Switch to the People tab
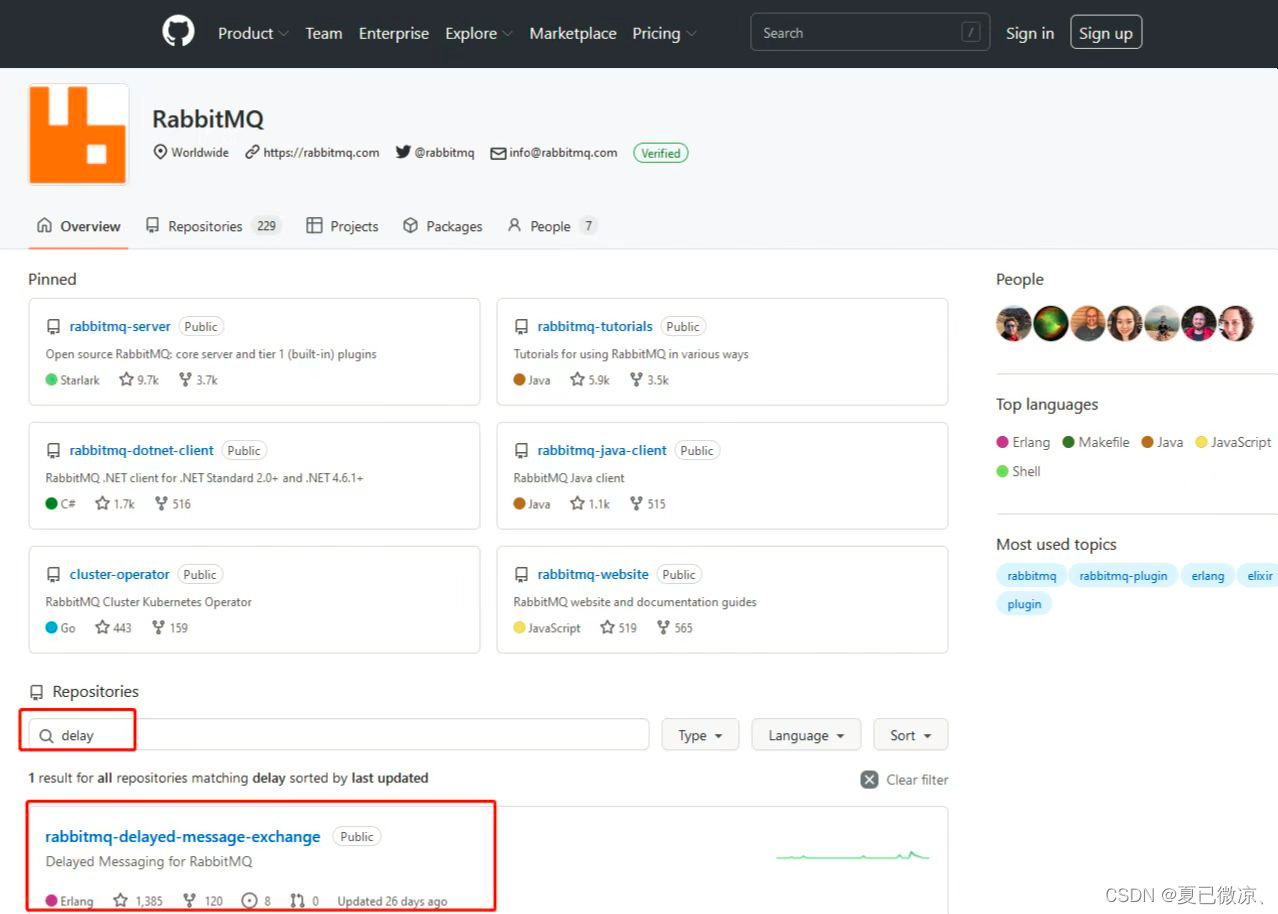1278x914 pixels. pos(552,226)
